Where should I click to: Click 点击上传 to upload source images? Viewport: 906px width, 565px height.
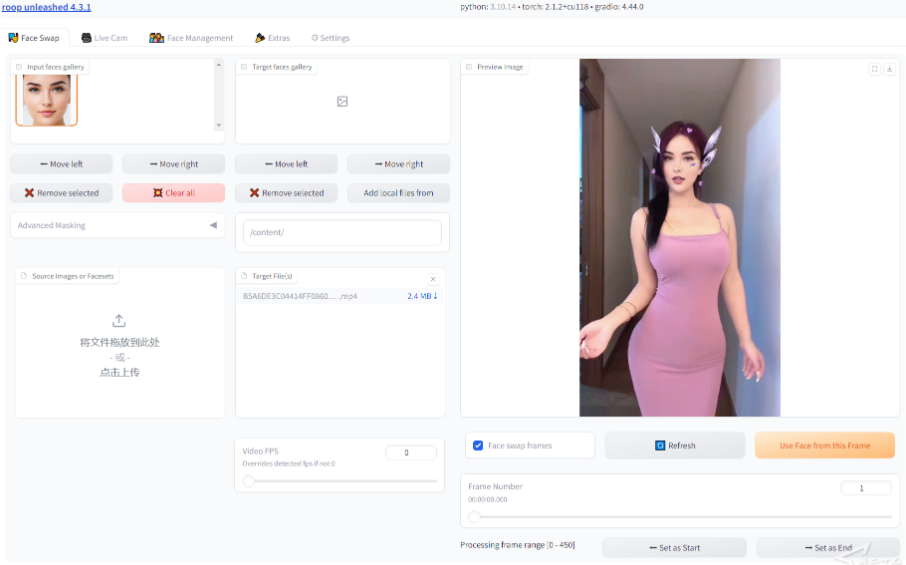point(120,373)
